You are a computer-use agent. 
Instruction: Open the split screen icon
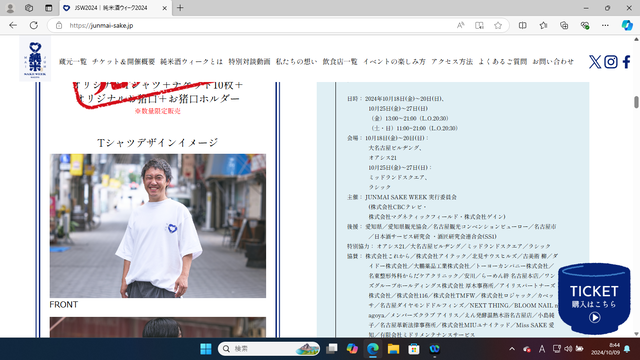[522, 25]
